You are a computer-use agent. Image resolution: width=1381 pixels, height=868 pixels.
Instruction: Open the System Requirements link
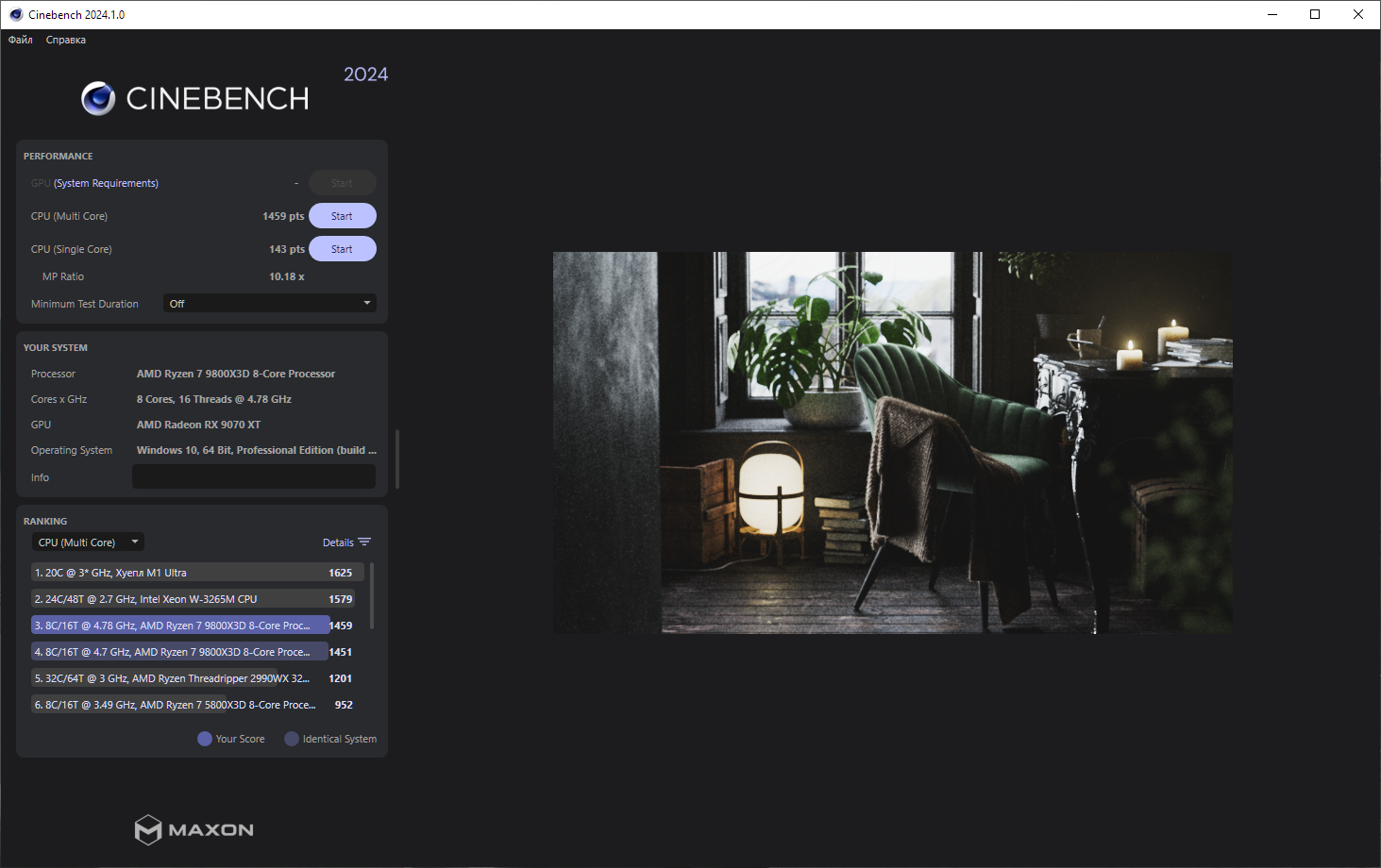[106, 183]
